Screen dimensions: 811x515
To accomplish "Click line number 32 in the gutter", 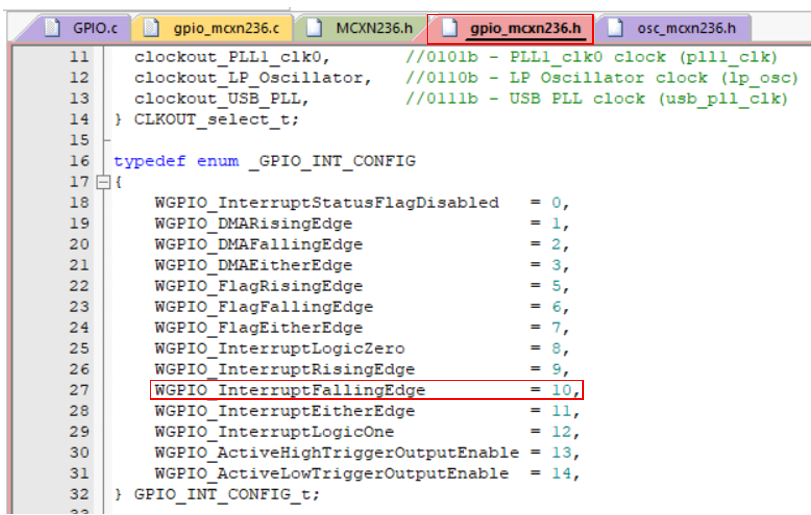I will coord(79,494).
